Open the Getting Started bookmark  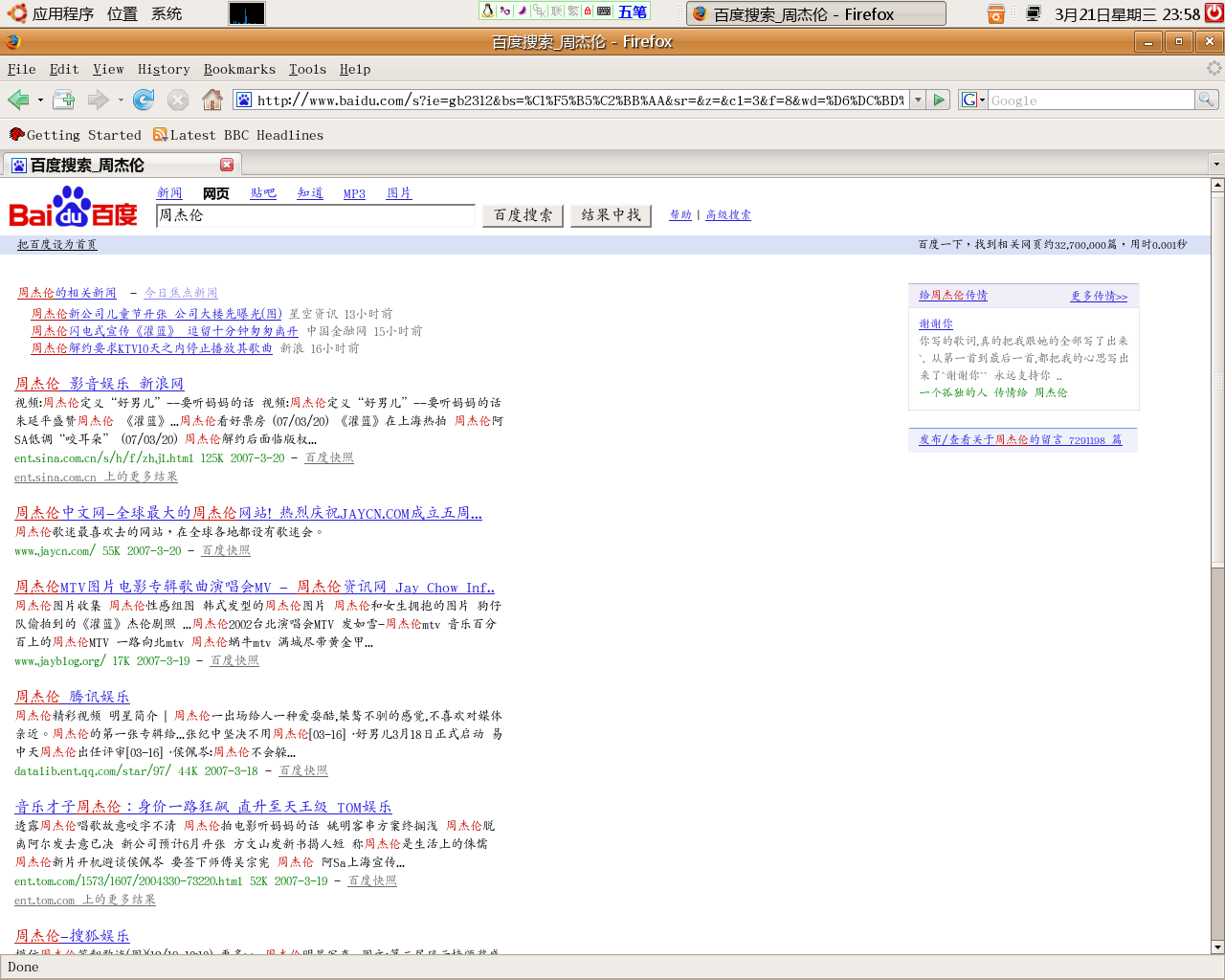pos(76,135)
